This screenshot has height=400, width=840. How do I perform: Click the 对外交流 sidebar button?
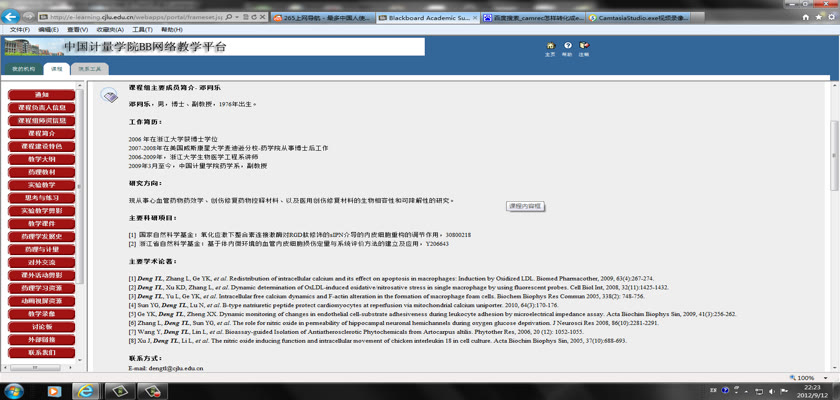click(41, 262)
